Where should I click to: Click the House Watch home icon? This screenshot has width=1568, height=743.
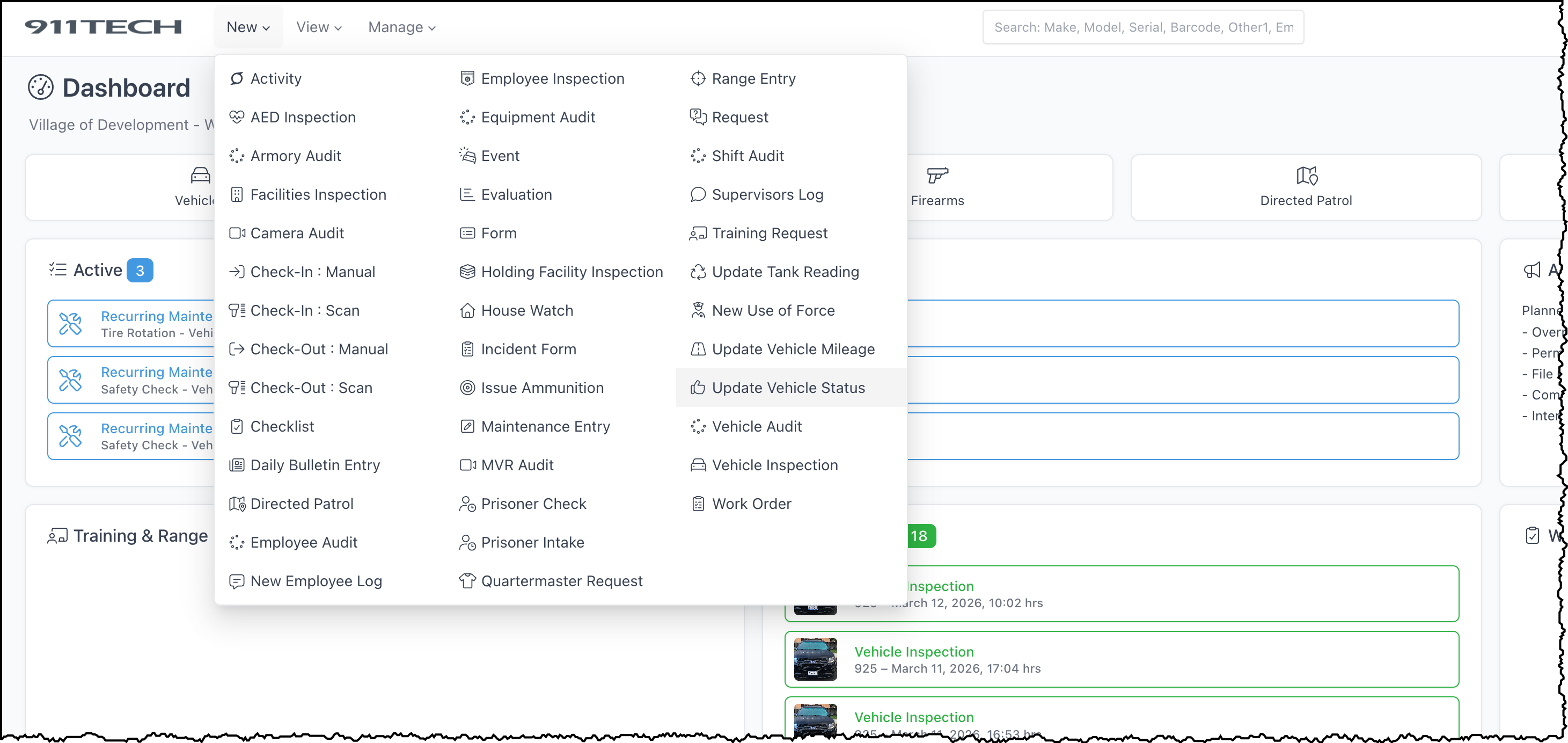[467, 311]
